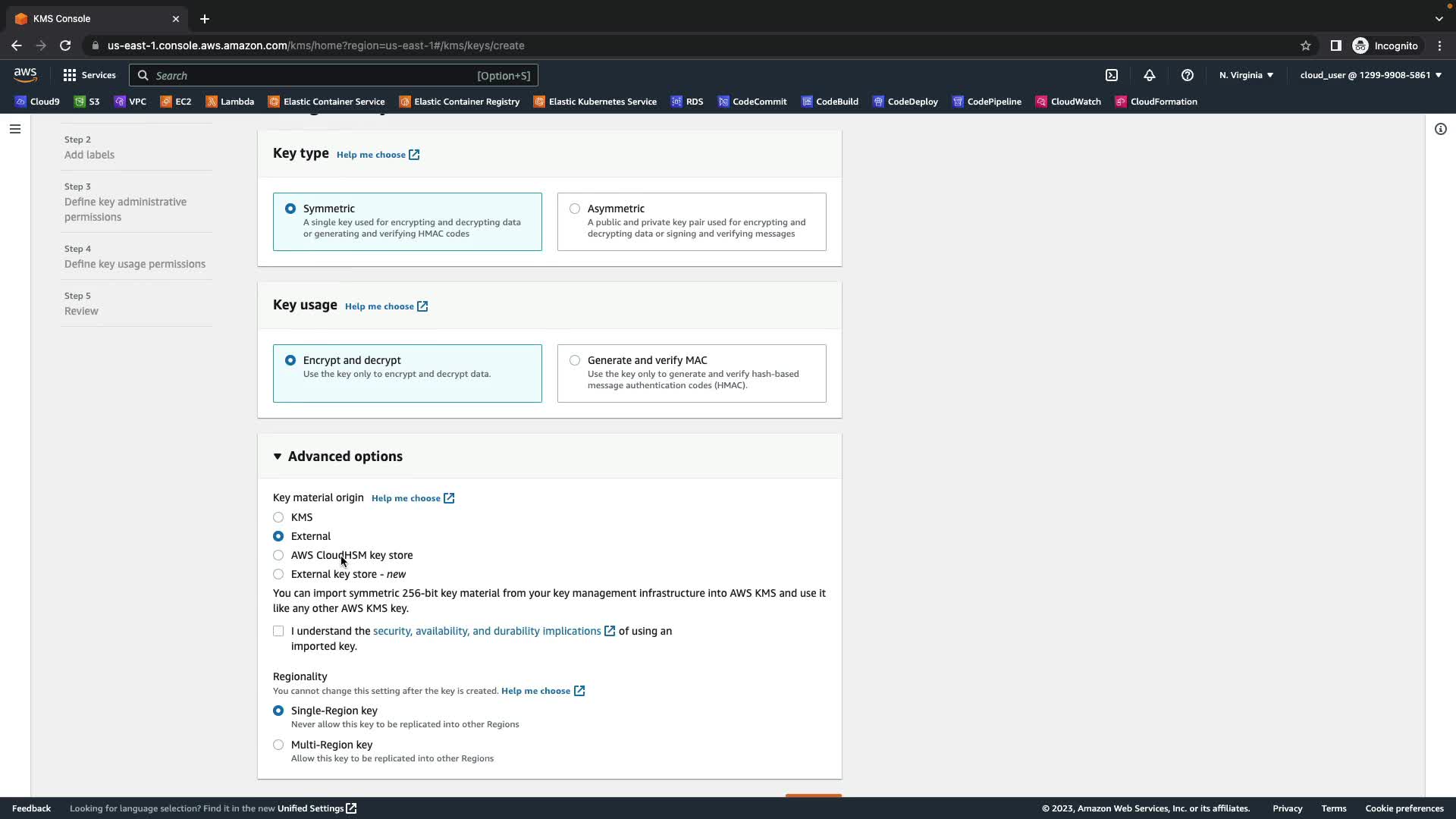
Task: Select the Asymmetric key type
Action: coord(575,209)
